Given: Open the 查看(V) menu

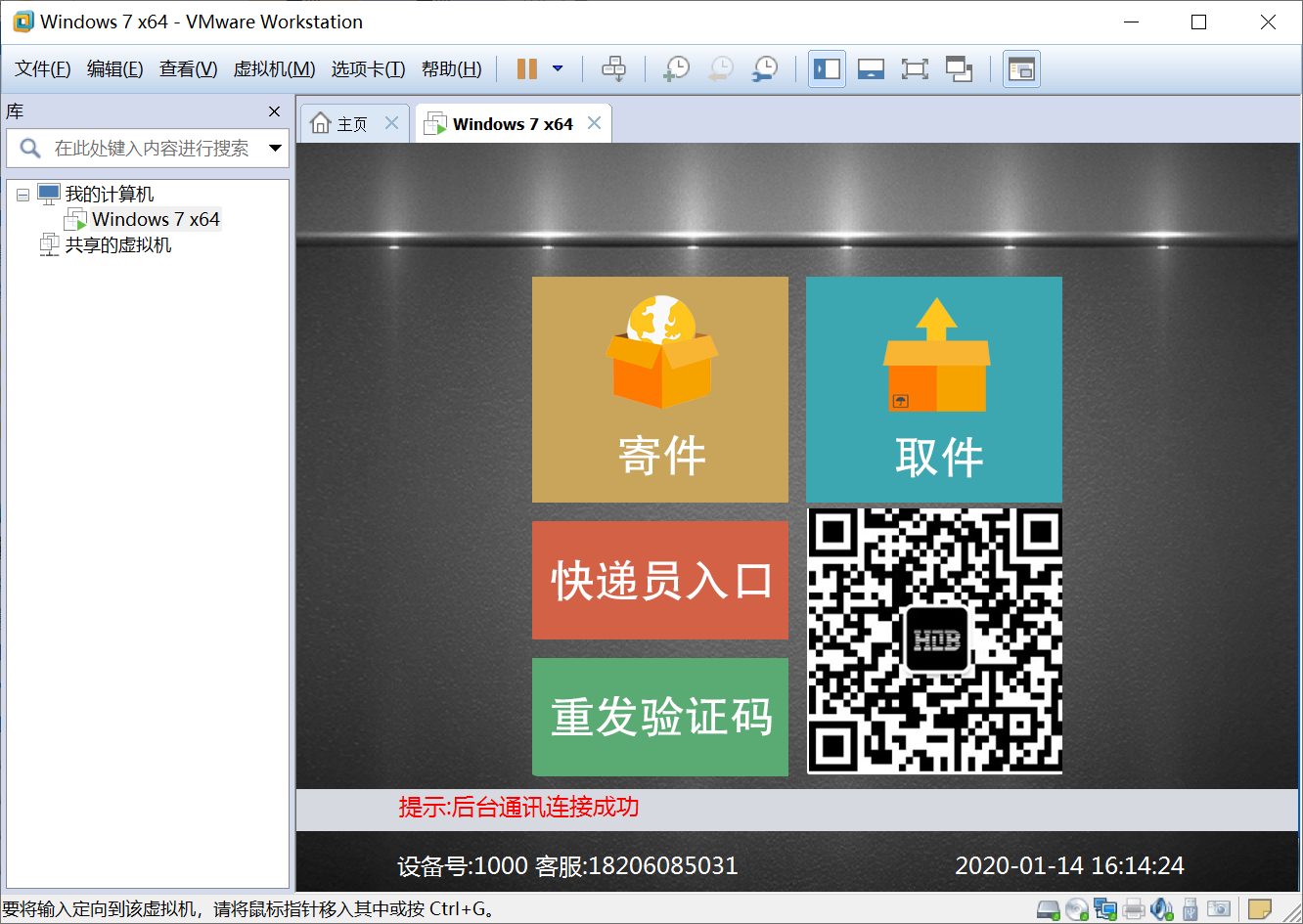Looking at the screenshot, I should click(189, 68).
